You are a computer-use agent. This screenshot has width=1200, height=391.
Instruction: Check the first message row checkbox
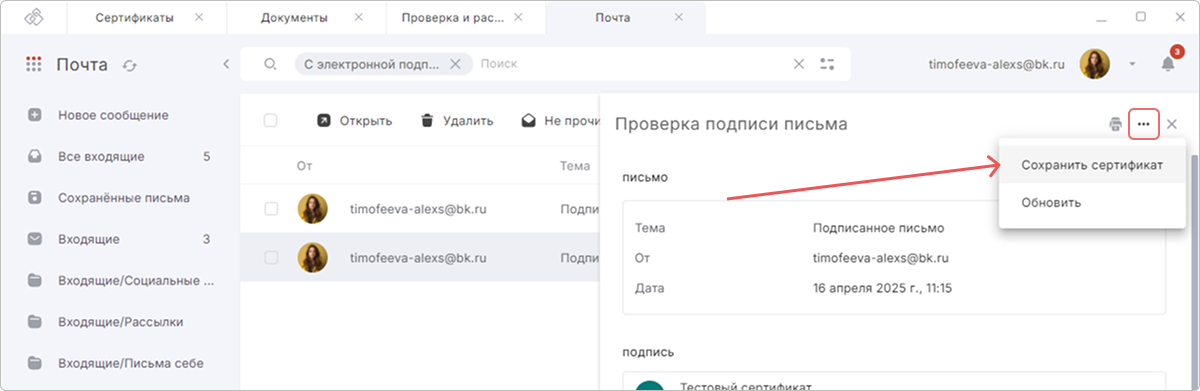tap(270, 209)
